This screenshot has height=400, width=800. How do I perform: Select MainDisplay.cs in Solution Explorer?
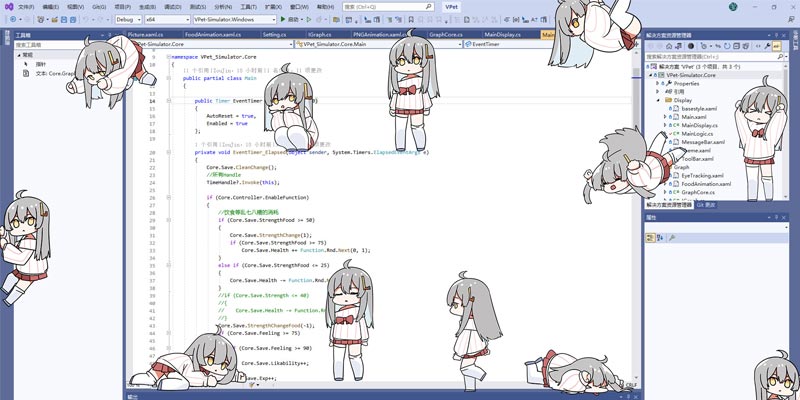699,125
